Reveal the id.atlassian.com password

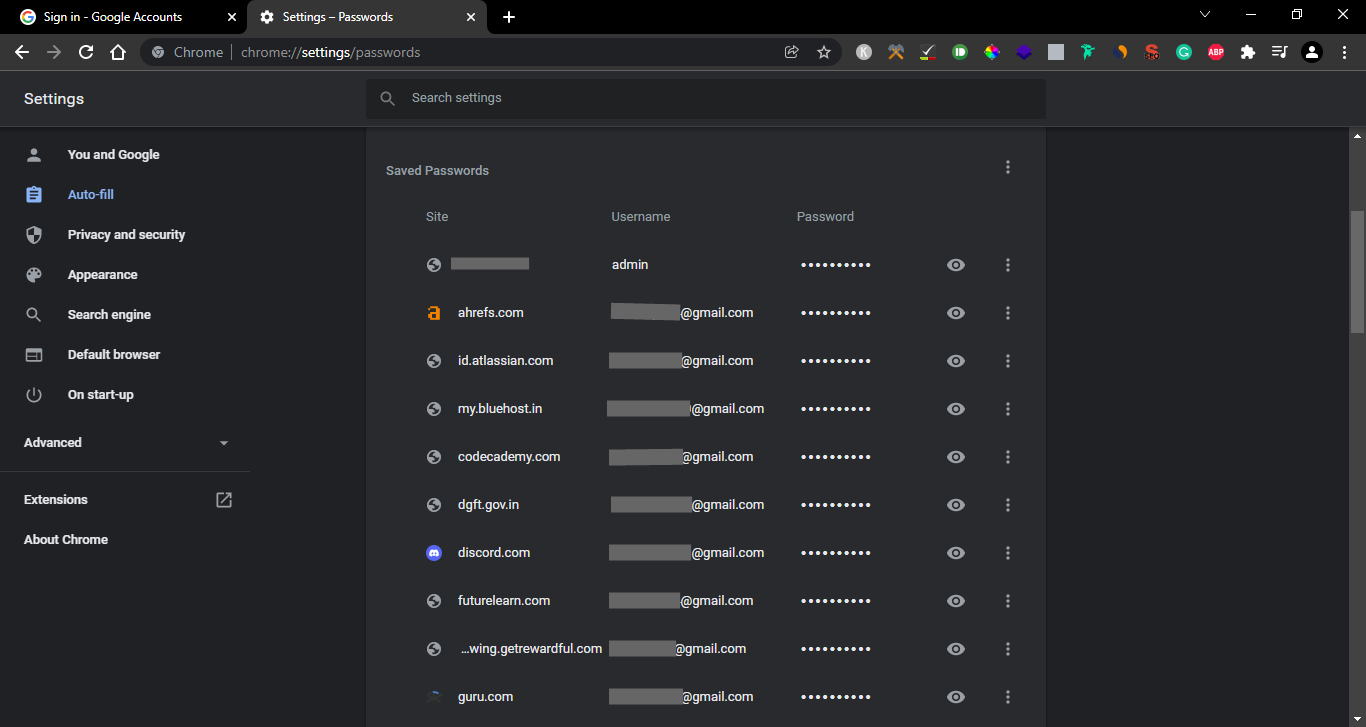pos(956,361)
